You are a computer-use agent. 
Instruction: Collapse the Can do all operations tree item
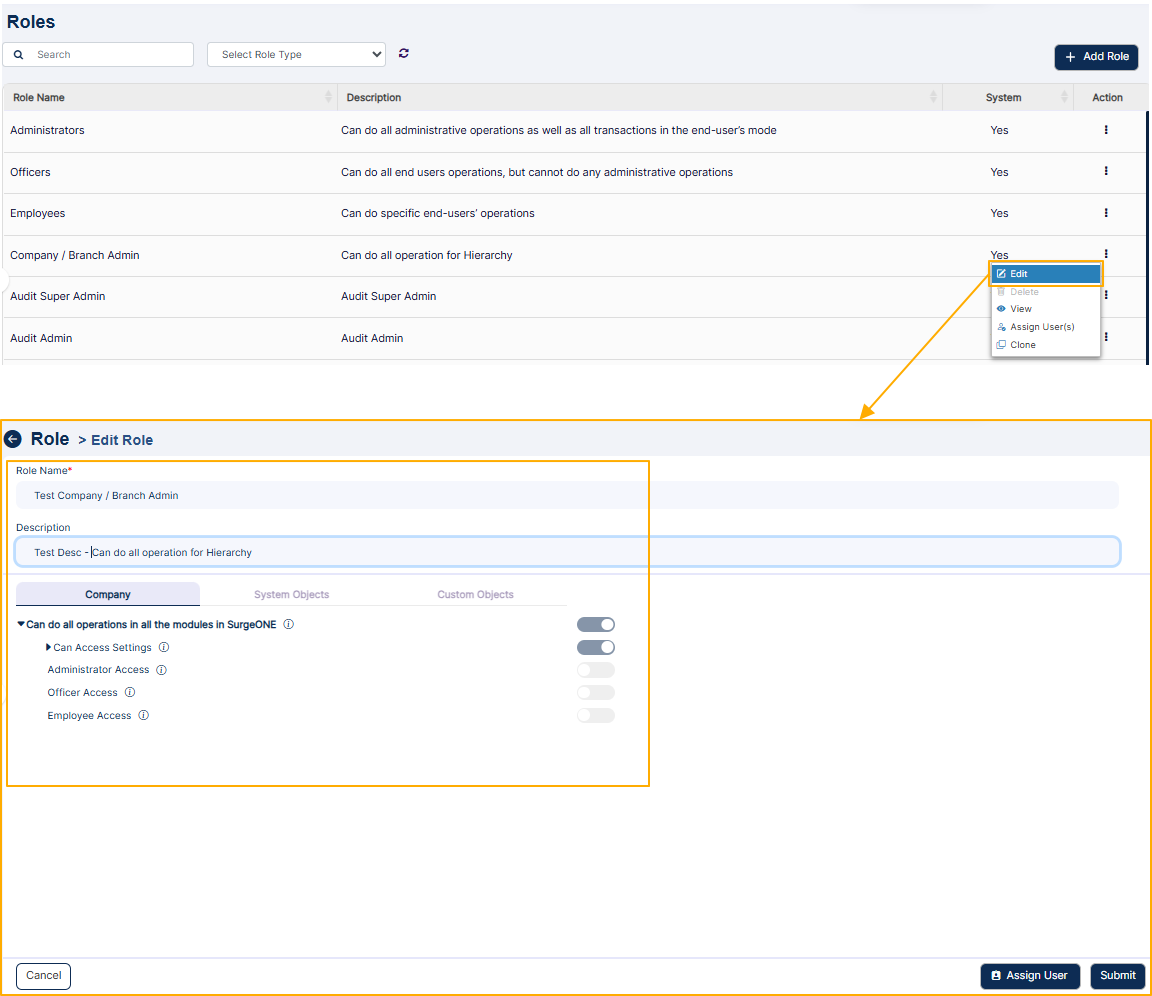click(x=21, y=623)
